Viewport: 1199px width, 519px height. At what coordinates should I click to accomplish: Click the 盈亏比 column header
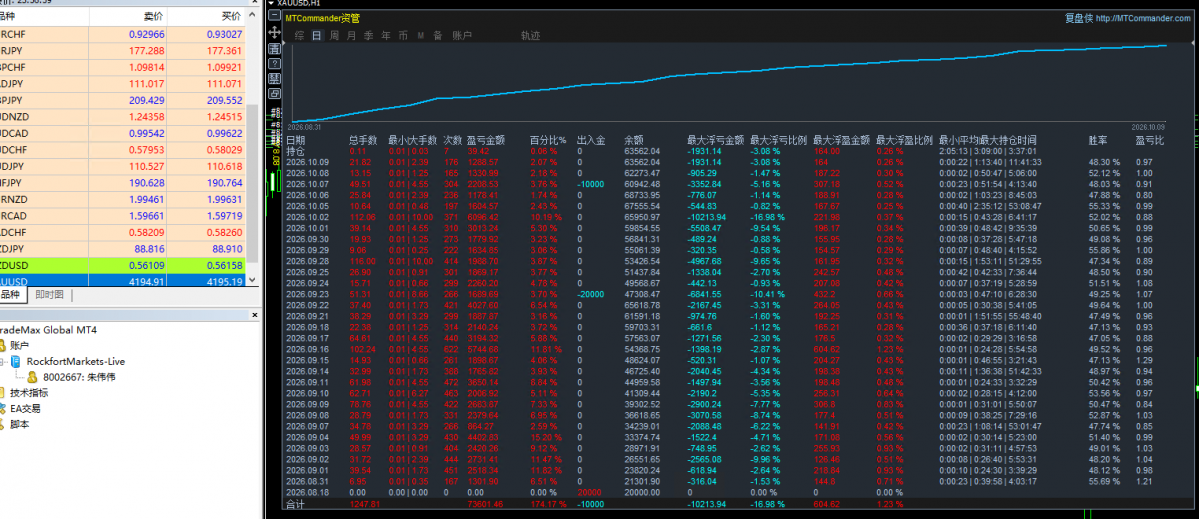(1150, 140)
